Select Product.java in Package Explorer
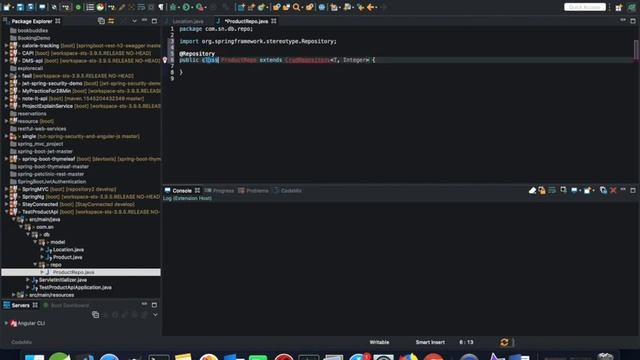640x360 pixels. [67, 257]
